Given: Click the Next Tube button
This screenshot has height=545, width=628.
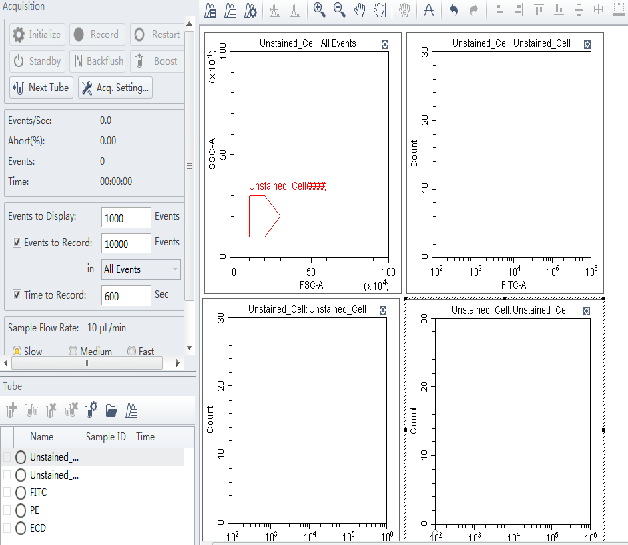Looking at the screenshot, I should click(x=40, y=87).
